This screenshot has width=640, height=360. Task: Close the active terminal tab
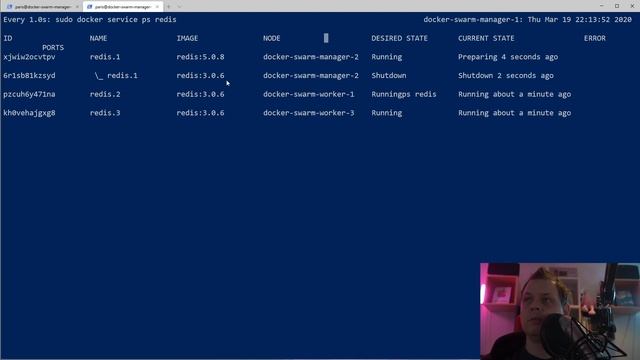pyautogui.click(x=157, y=7)
